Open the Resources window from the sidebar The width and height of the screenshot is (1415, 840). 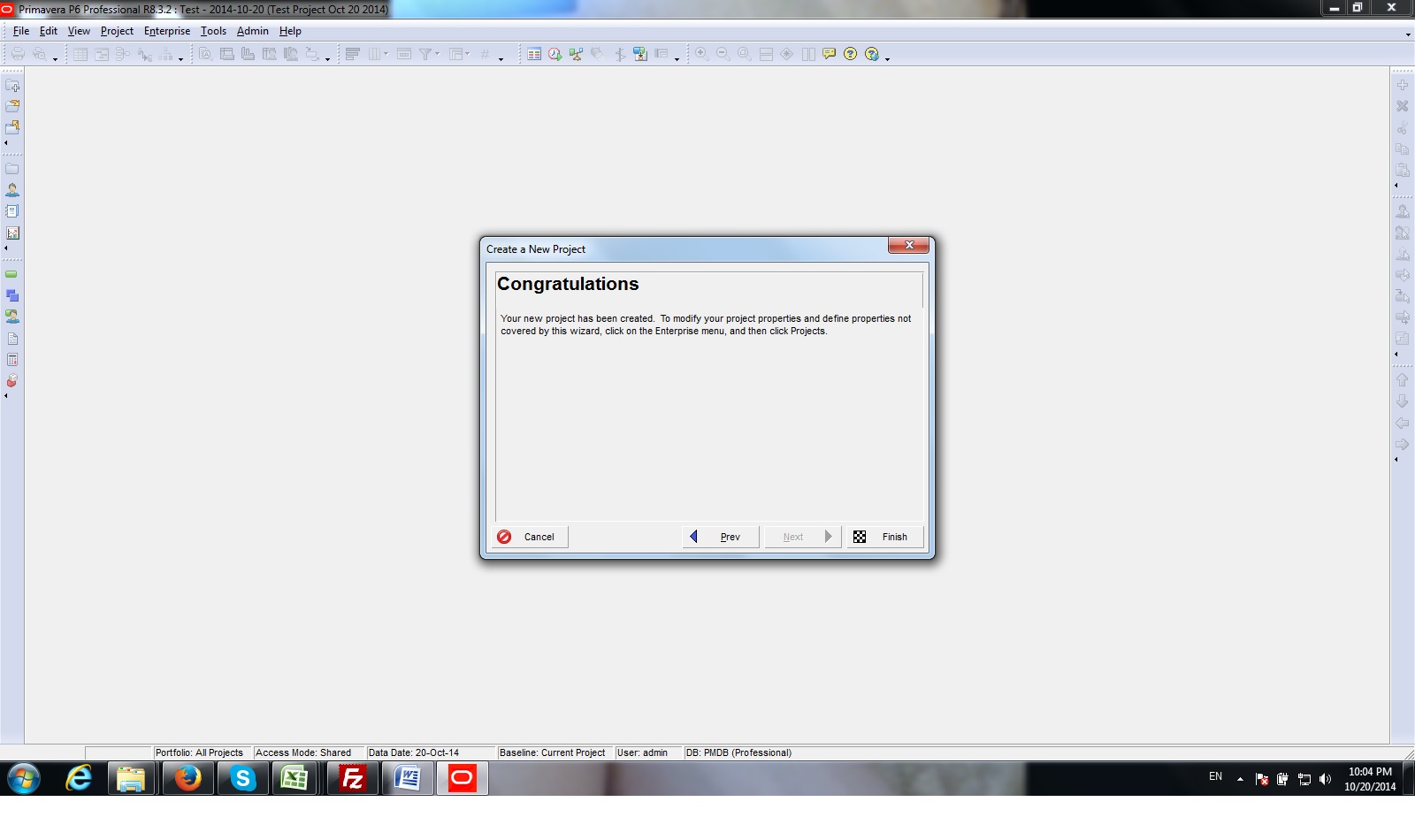pyautogui.click(x=12, y=187)
